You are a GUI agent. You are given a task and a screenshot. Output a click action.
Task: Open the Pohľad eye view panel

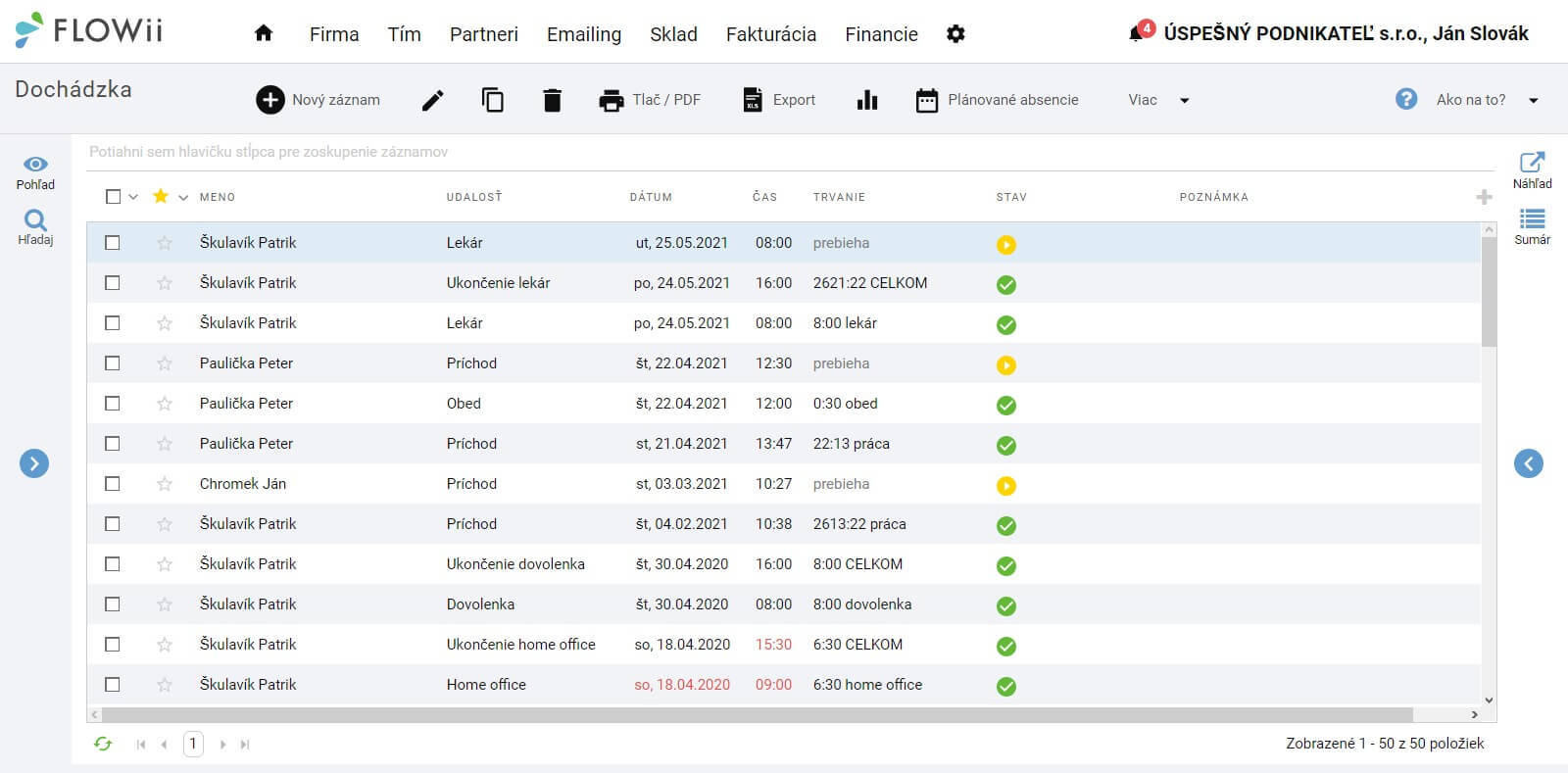(35, 172)
